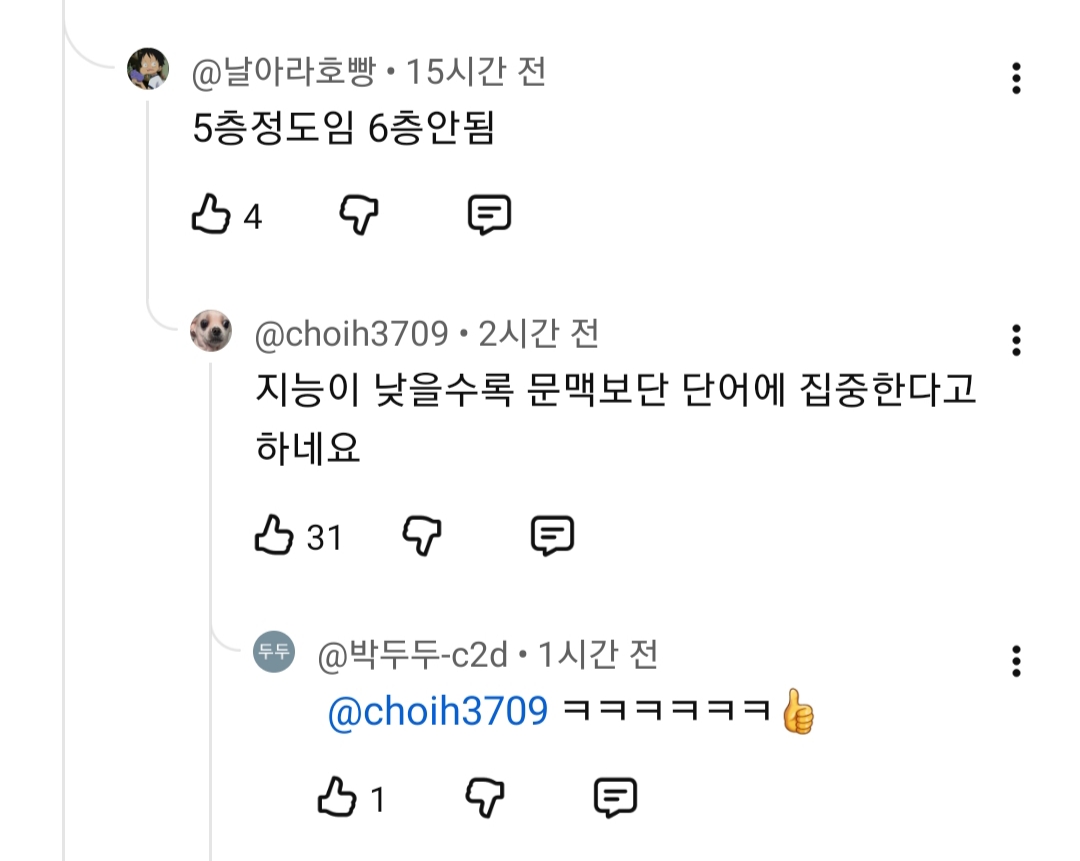
Task: Open the @박두두-c2d username link
Action: click(x=414, y=656)
